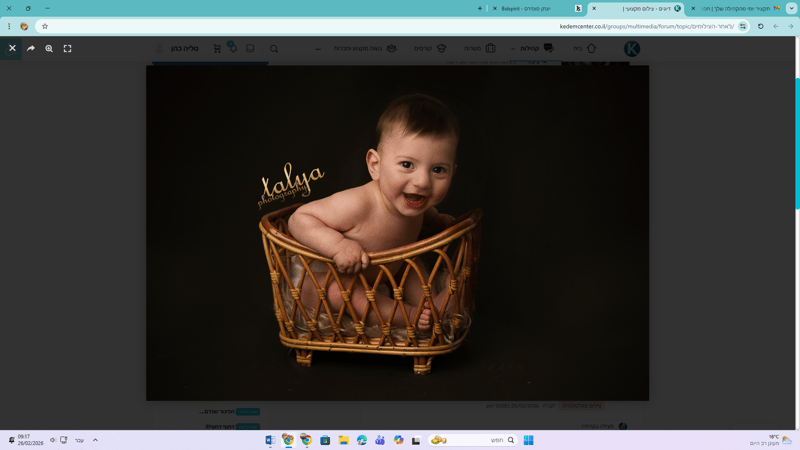This screenshot has height=450, width=800.
Task: Close the image lightbox viewer
Action: click(12, 48)
